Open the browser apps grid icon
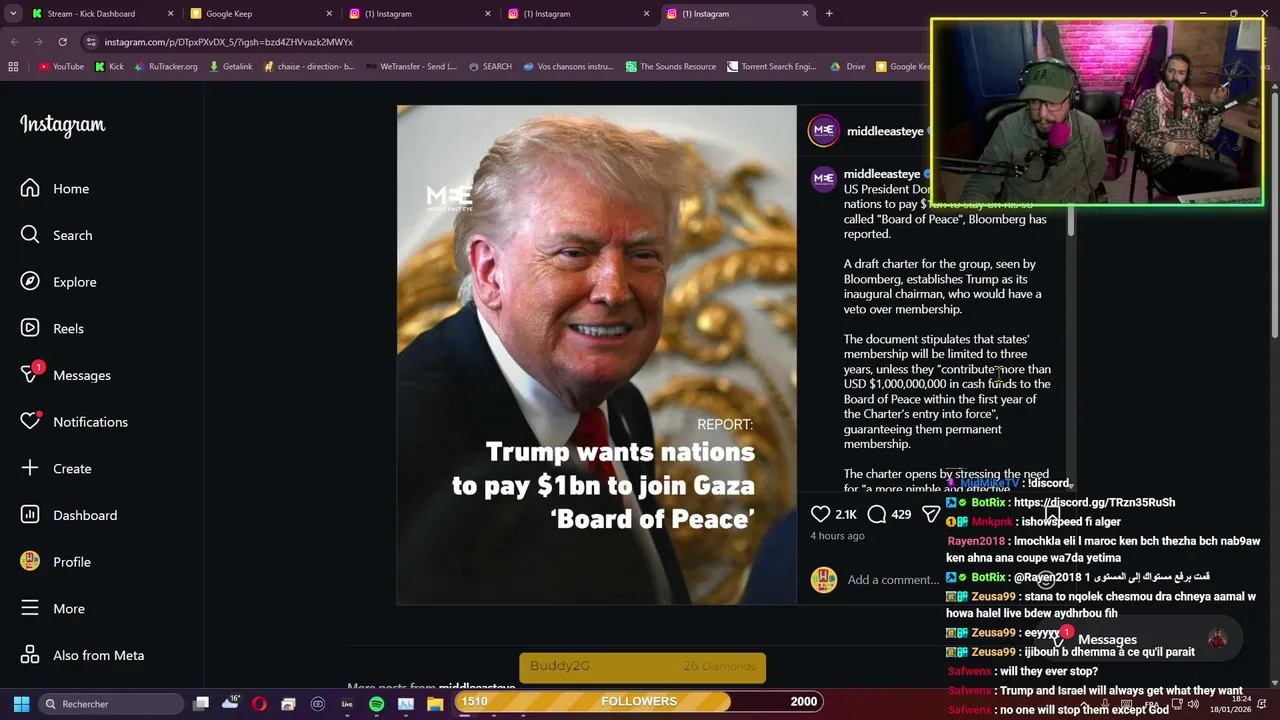1280x720 pixels. 13,67
